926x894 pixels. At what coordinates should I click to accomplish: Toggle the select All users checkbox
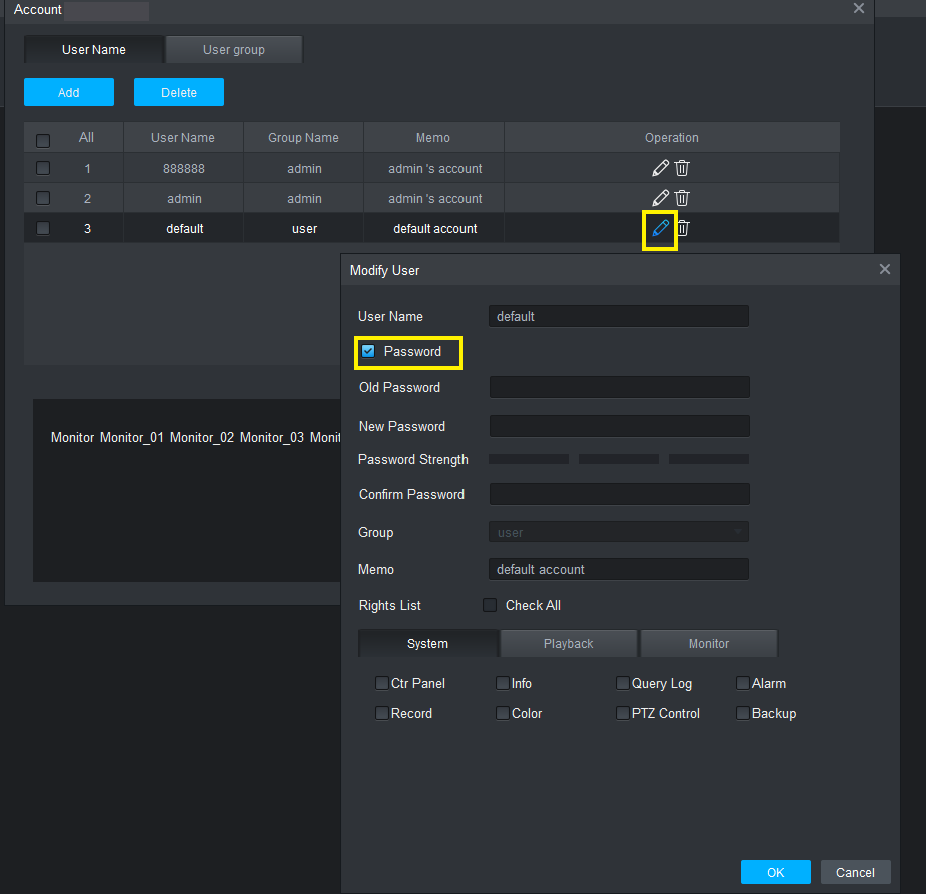[x=43, y=141]
